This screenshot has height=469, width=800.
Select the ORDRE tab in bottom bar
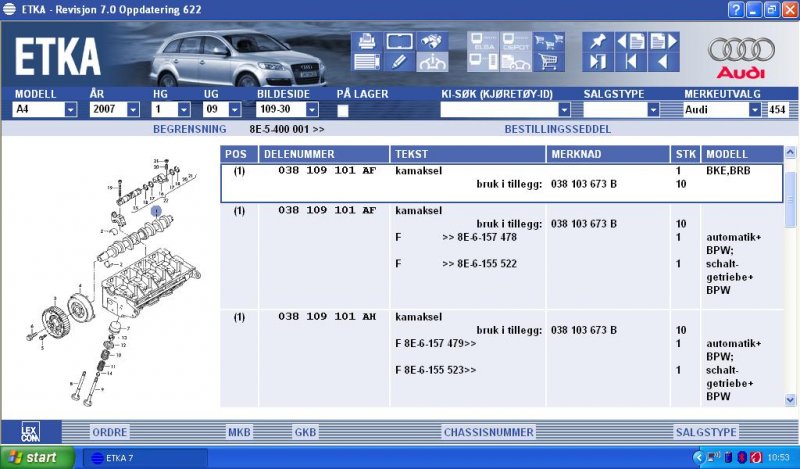coord(109,432)
